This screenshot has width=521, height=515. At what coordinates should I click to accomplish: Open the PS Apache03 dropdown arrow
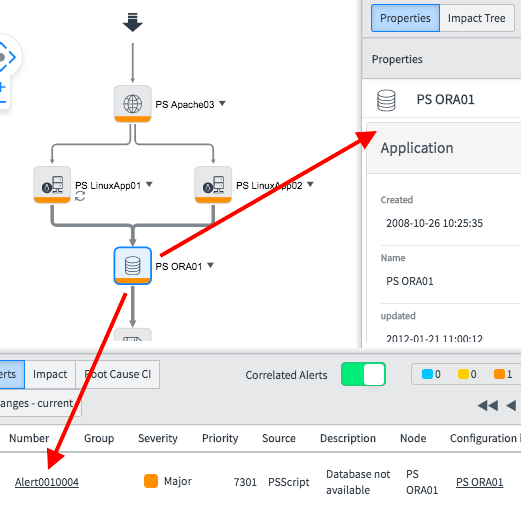click(x=222, y=104)
